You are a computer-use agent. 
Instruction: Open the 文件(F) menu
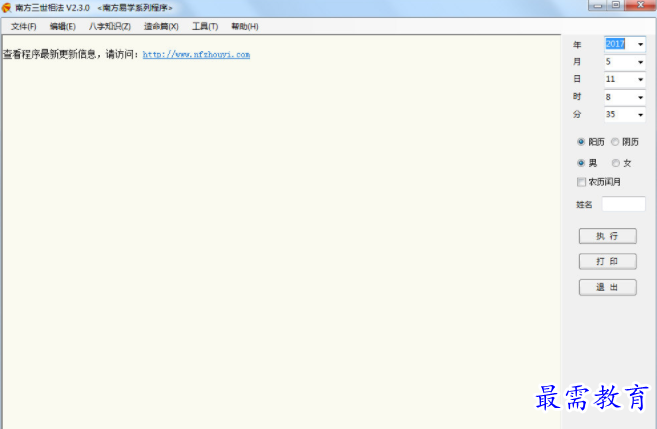point(23,26)
